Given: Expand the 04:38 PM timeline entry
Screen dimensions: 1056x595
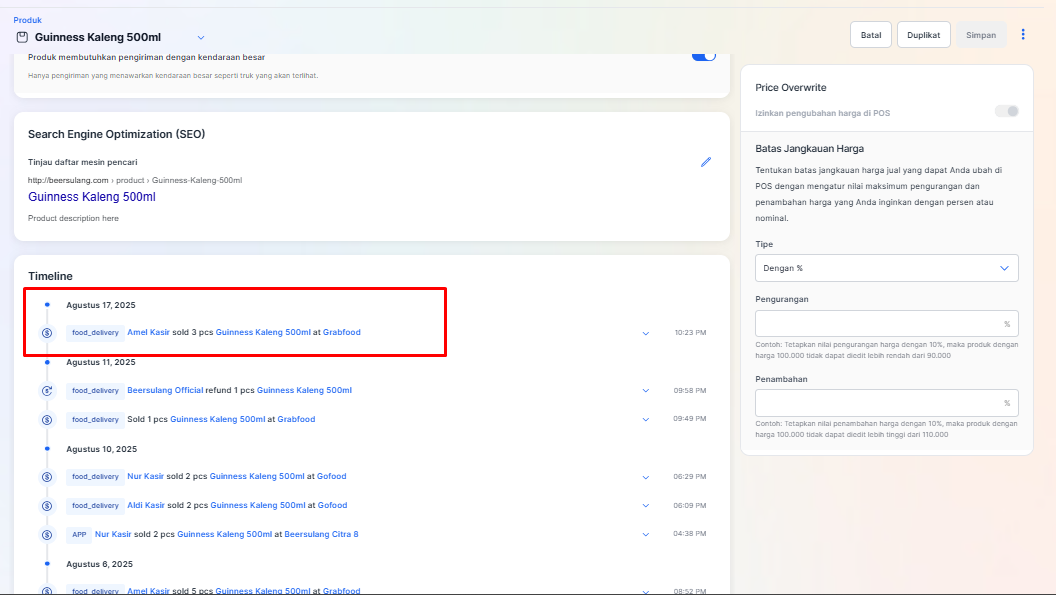Looking at the screenshot, I should [x=645, y=534].
